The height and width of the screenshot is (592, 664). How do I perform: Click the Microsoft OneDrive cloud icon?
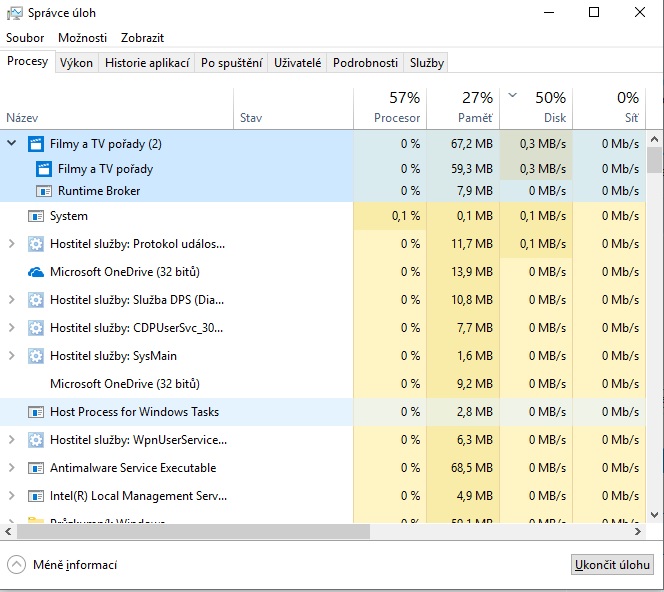coord(36,272)
